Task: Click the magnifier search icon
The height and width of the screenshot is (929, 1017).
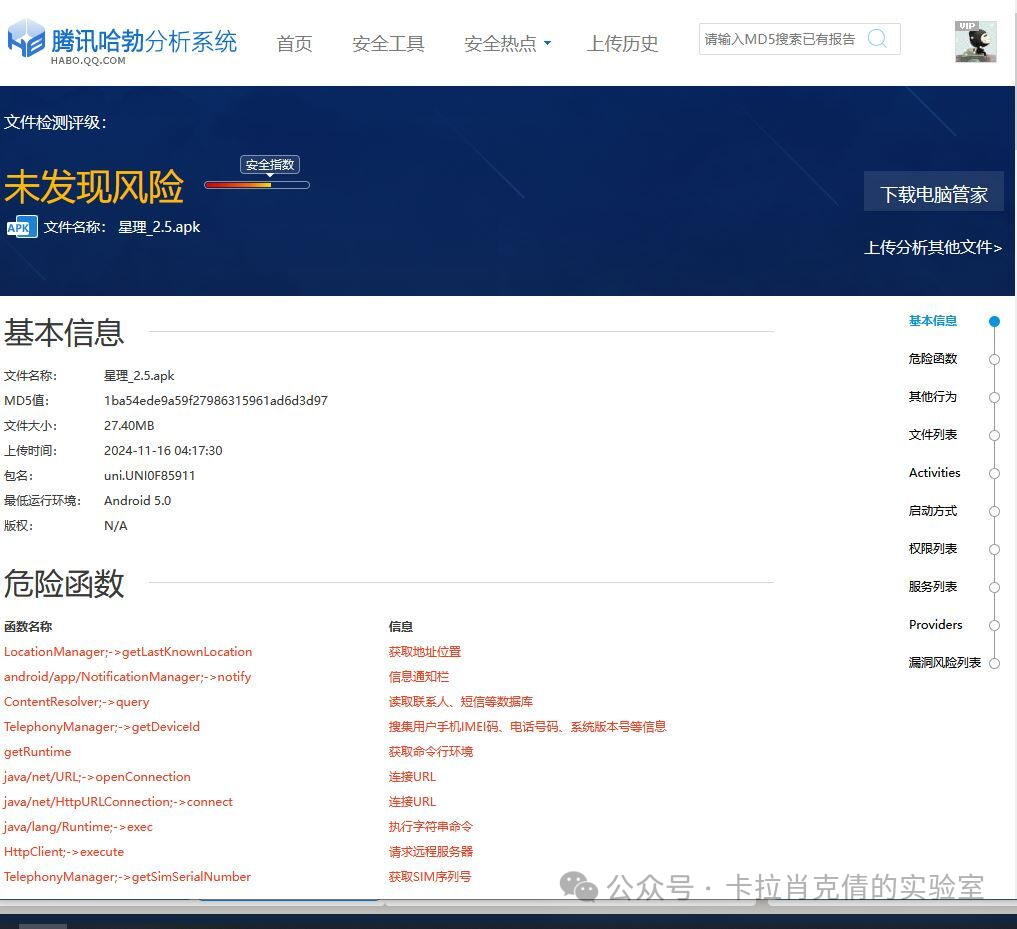Action: point(877,39)
